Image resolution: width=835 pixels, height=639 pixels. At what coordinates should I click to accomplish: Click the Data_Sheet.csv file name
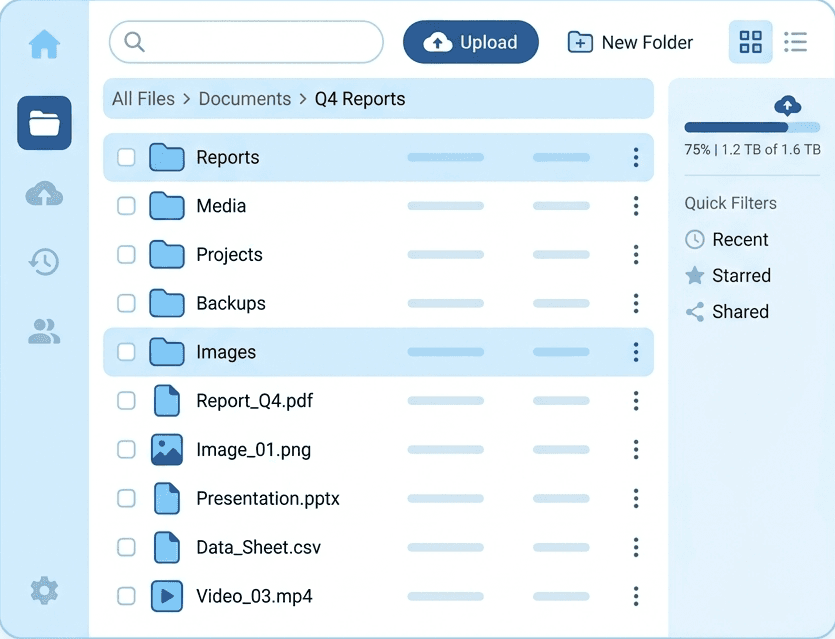[x=258, y=547]
